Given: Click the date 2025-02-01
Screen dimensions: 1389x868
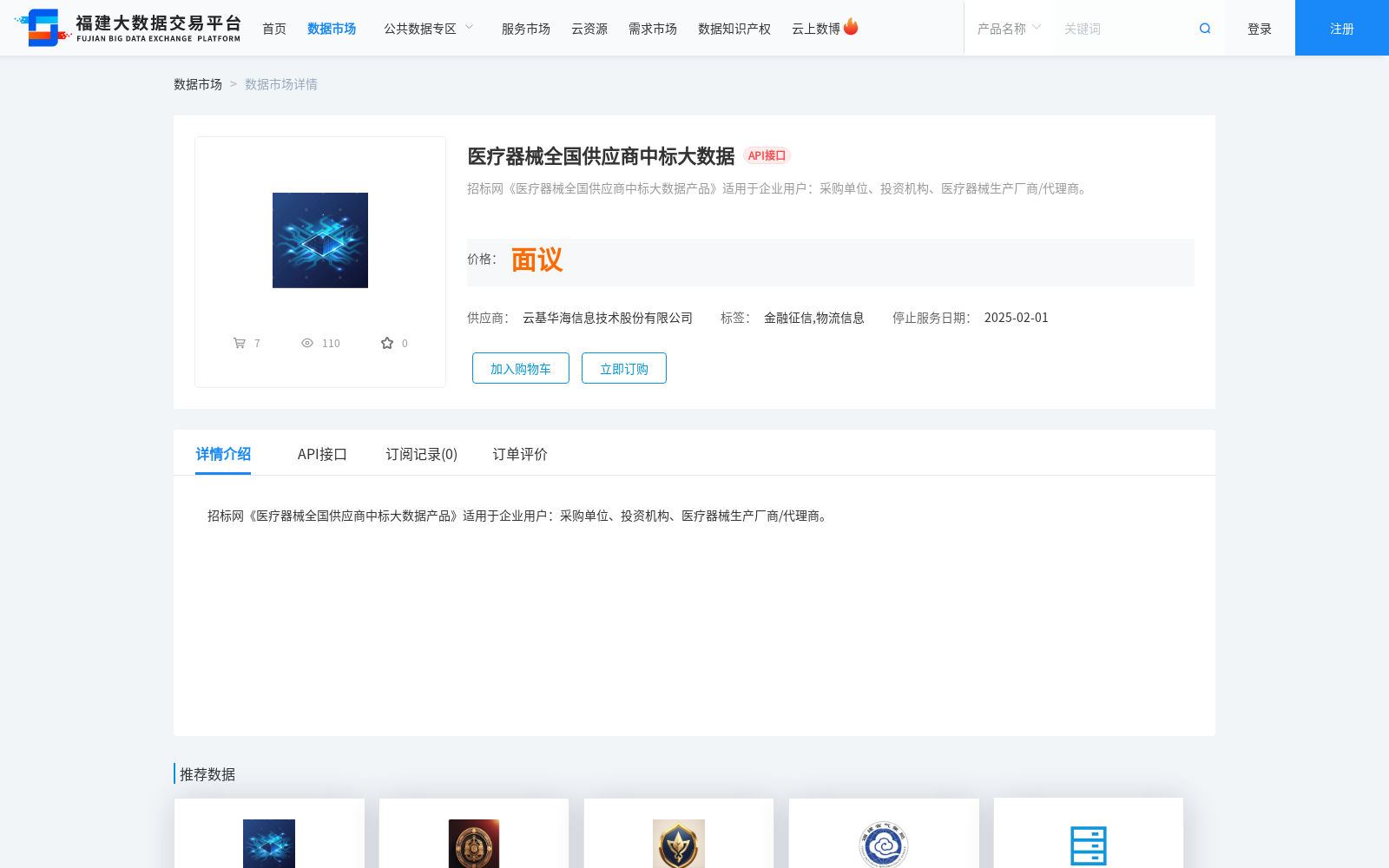Looking at the screenshot, I should (x=1017, y=318).
